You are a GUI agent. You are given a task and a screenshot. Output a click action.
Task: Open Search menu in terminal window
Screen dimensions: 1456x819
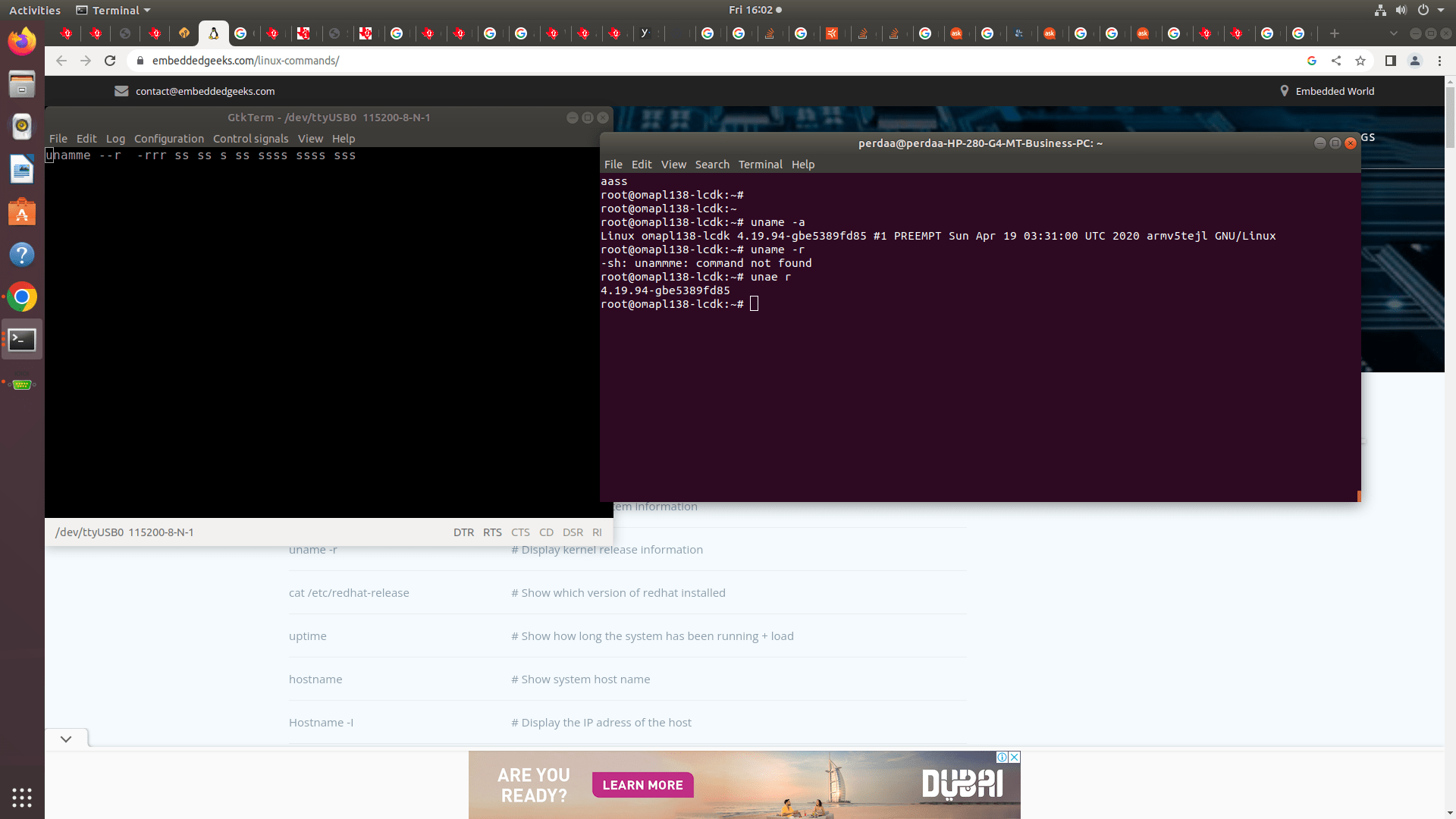click(711, 165)
